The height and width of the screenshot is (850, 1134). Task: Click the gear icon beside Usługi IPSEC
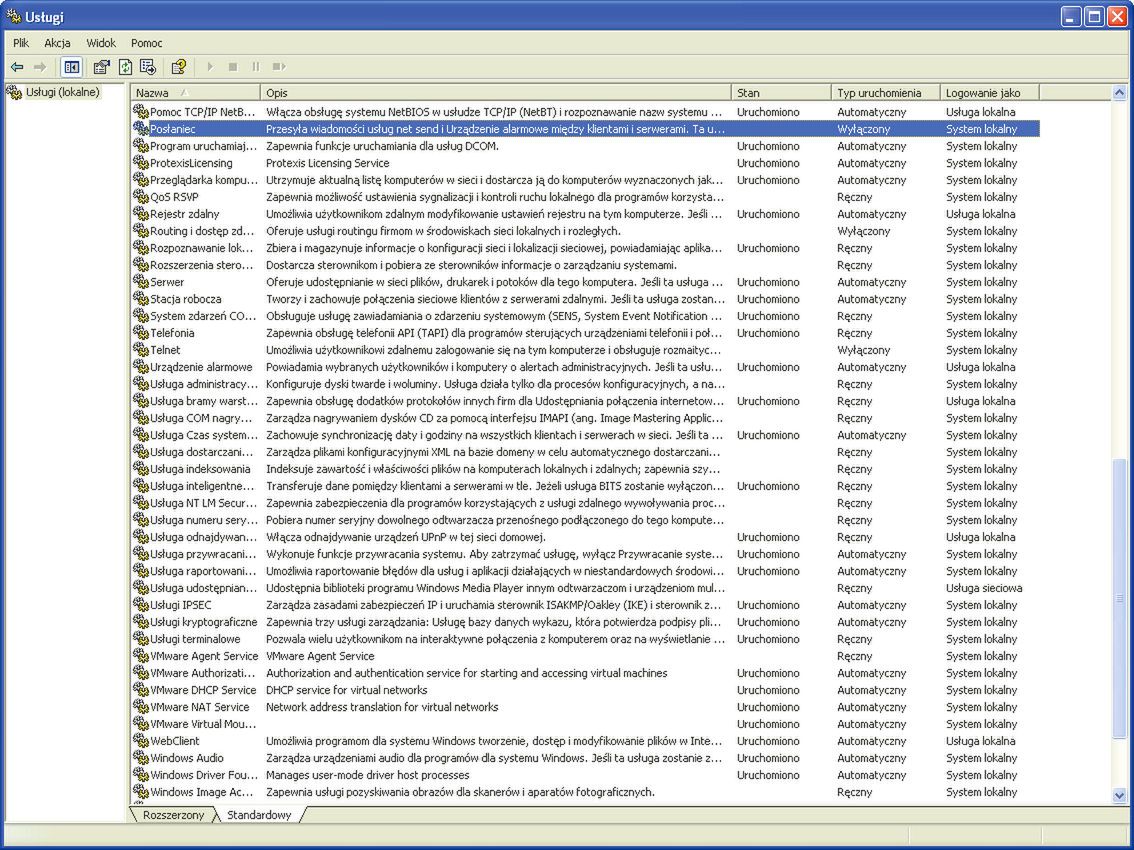141,605
